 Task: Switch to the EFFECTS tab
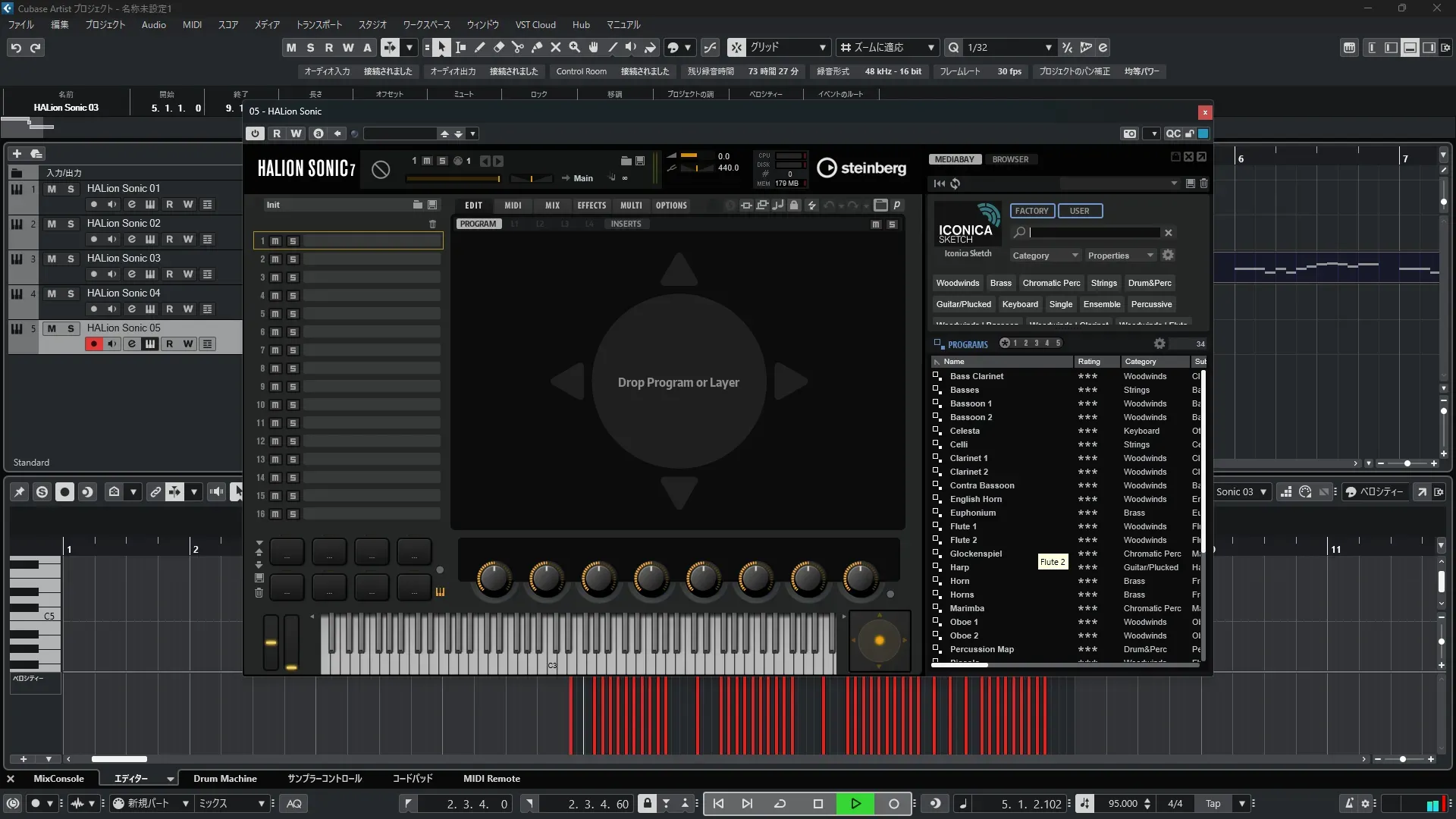(x=591, y=206)
